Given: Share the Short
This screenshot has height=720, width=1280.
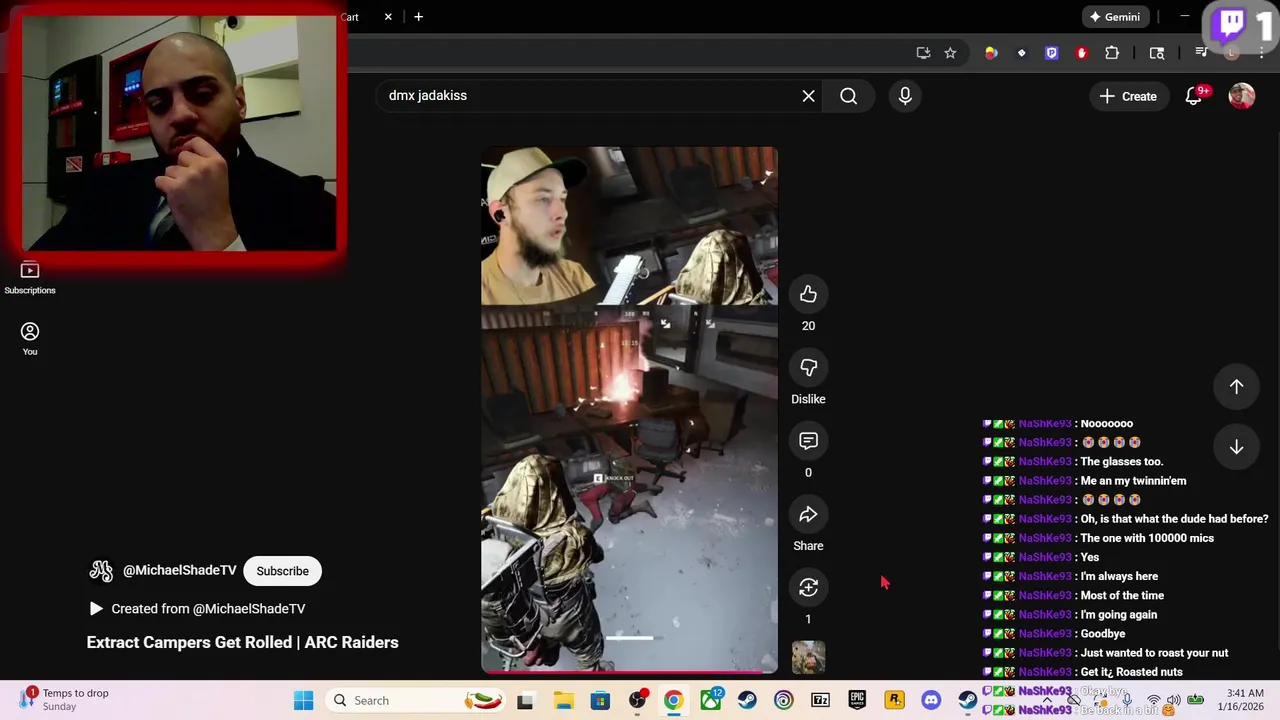Looking at the screenshot, I should tap(808, 514).
